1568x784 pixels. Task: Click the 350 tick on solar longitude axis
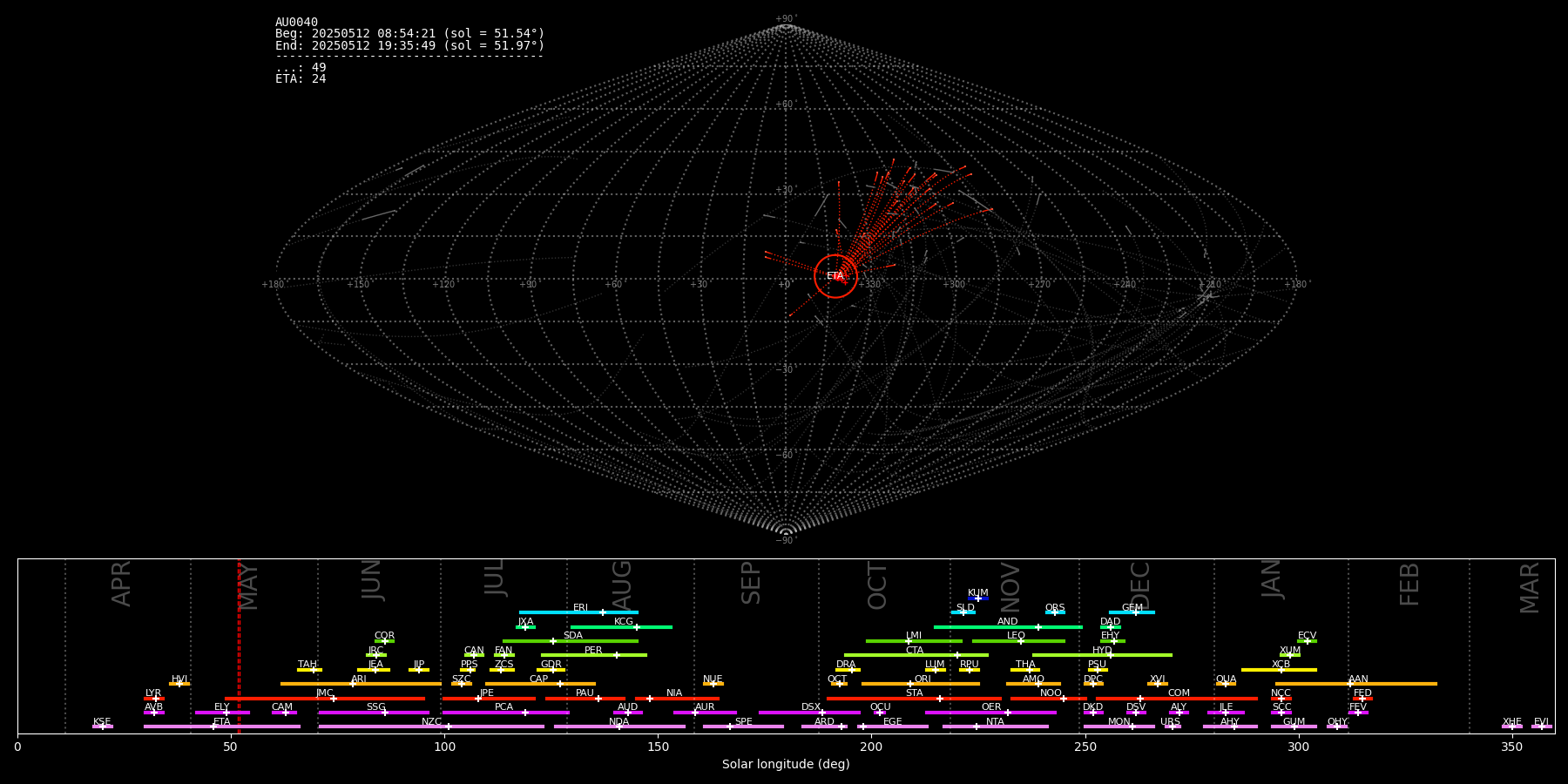[1512, 747]
